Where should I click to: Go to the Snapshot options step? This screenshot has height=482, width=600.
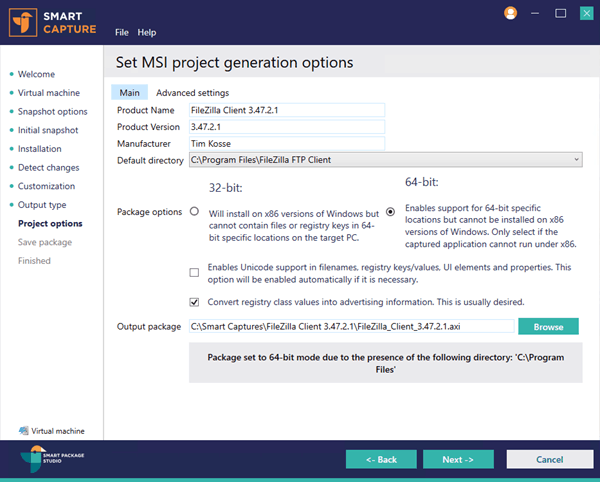(52, 112)
